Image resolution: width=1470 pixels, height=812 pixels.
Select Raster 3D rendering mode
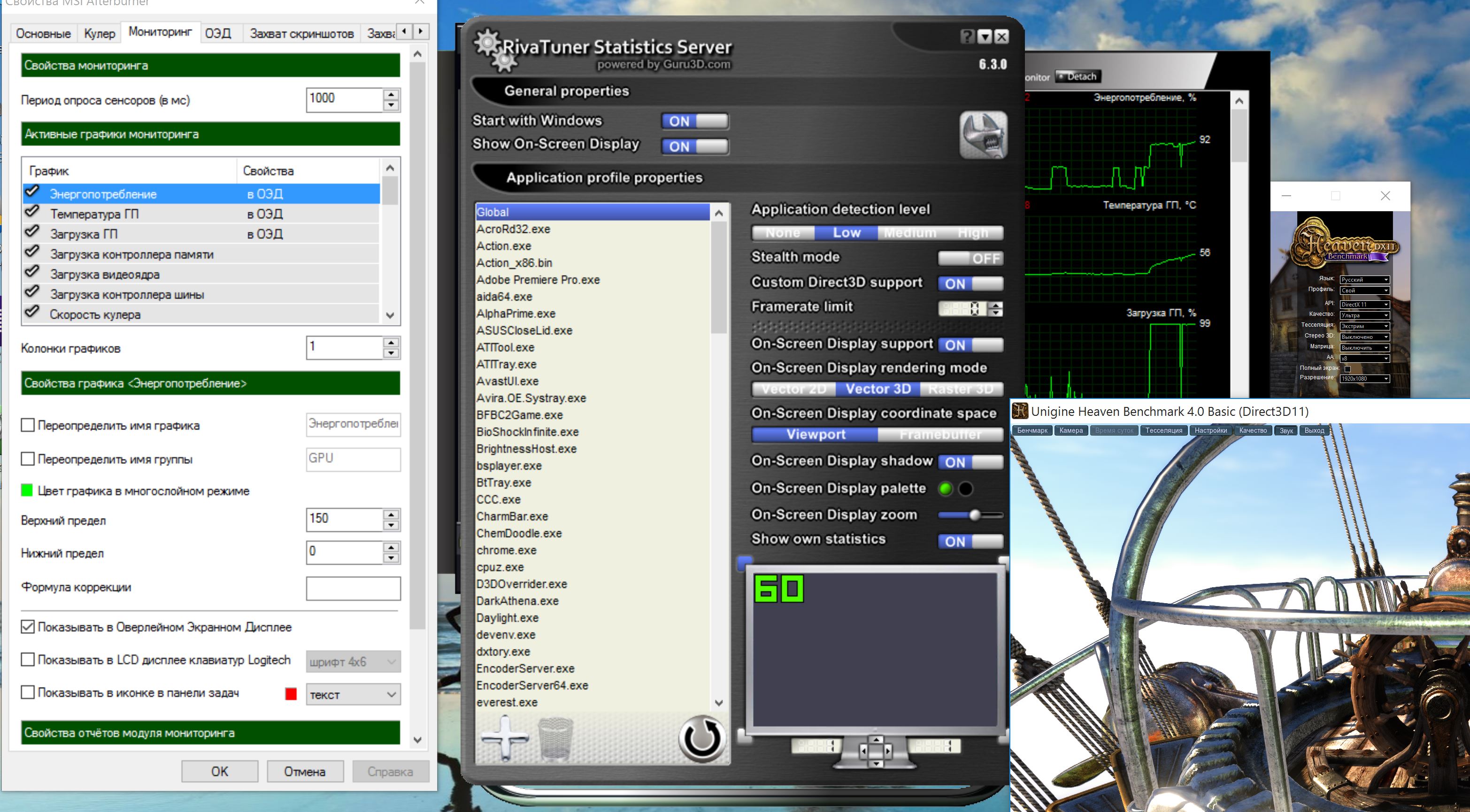961,389
